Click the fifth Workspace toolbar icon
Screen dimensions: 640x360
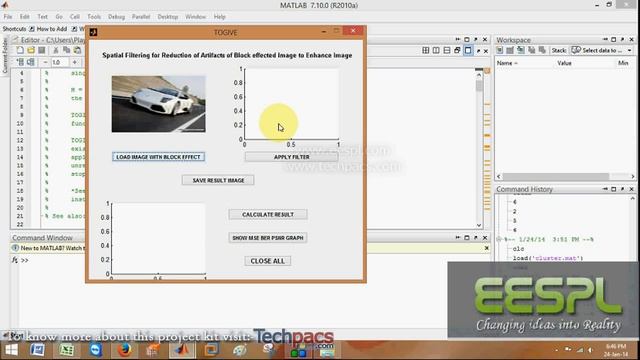(542, 50)
